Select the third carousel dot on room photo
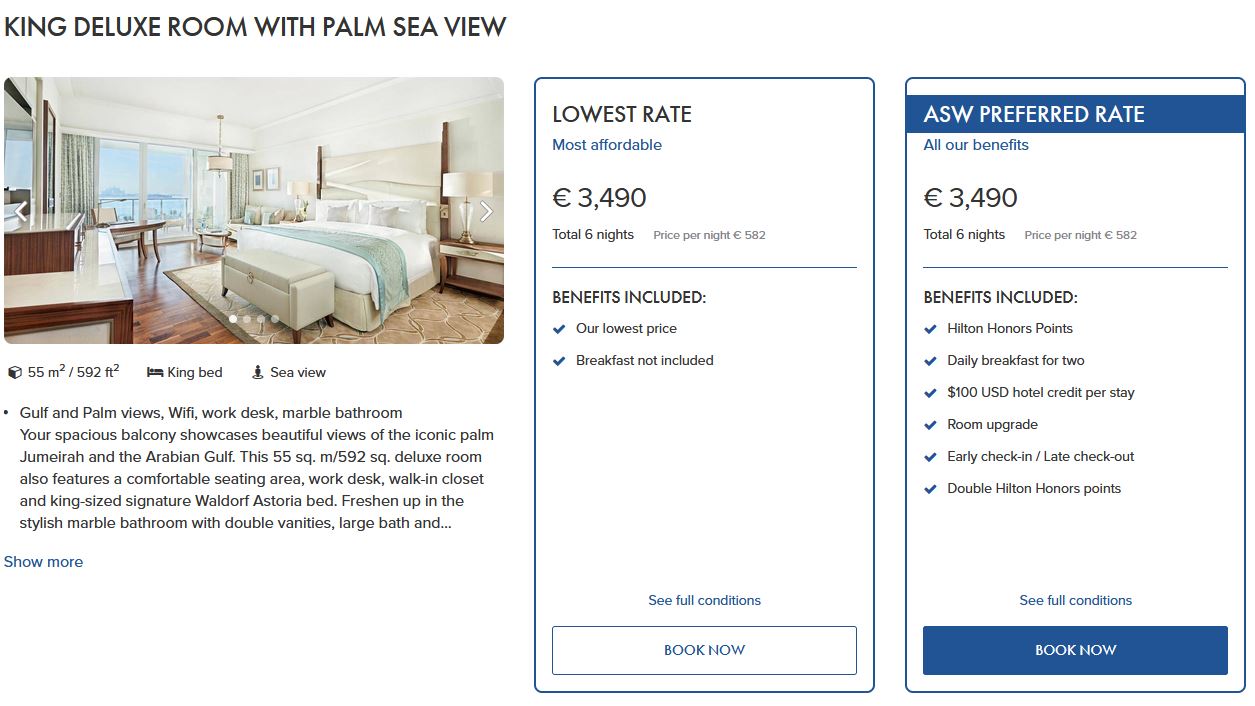 coord(261,319)
